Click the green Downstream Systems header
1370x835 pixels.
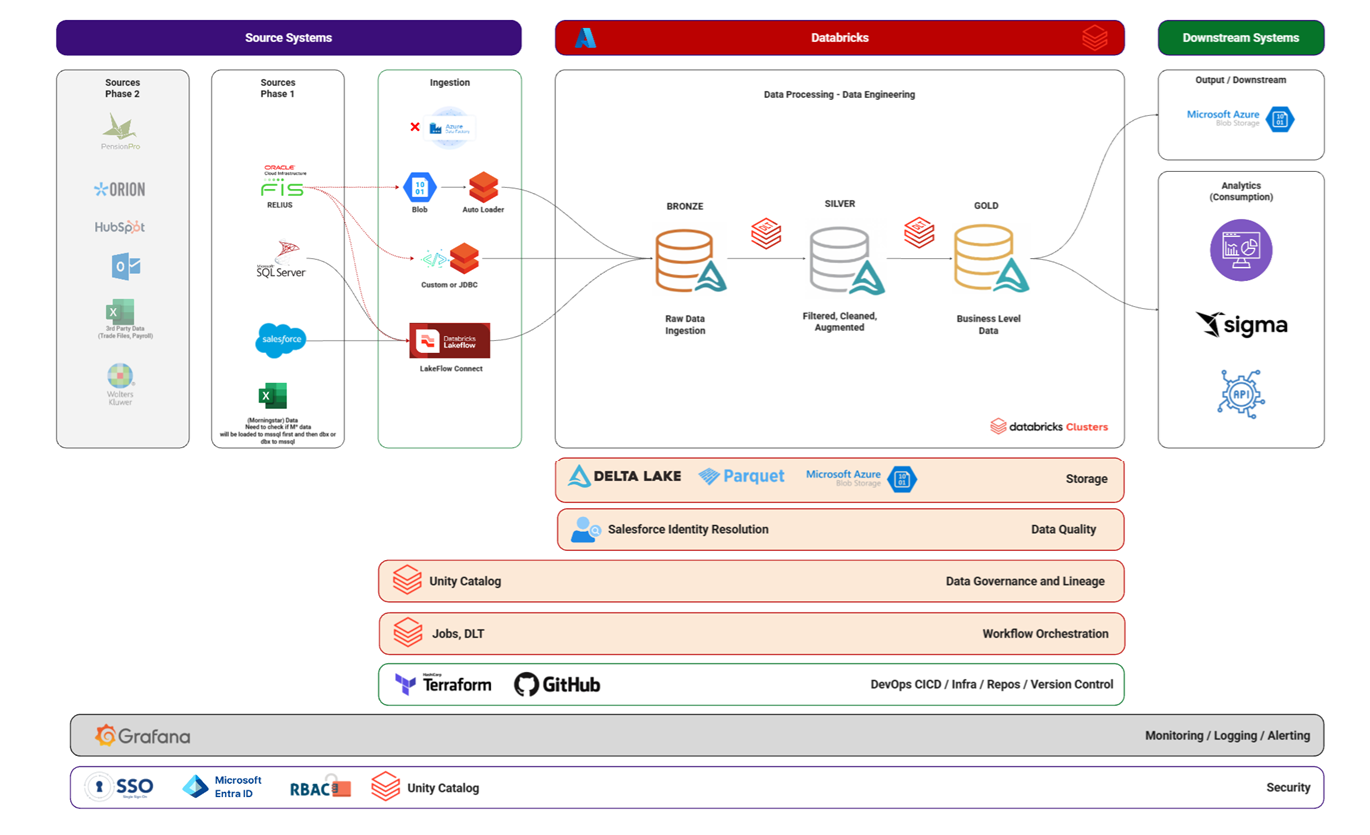click(x=1241, y=38)
